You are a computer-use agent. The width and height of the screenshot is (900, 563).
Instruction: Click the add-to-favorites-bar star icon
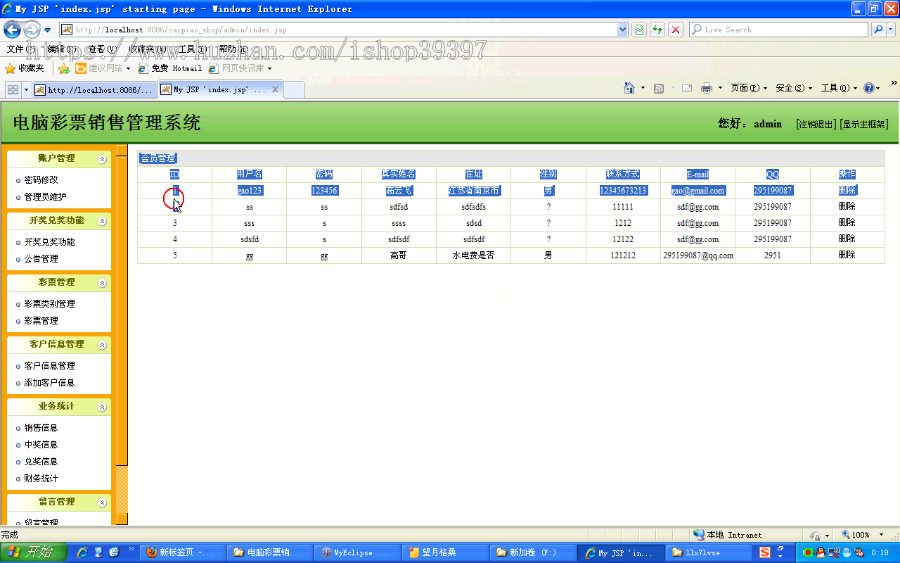(64, 69)
